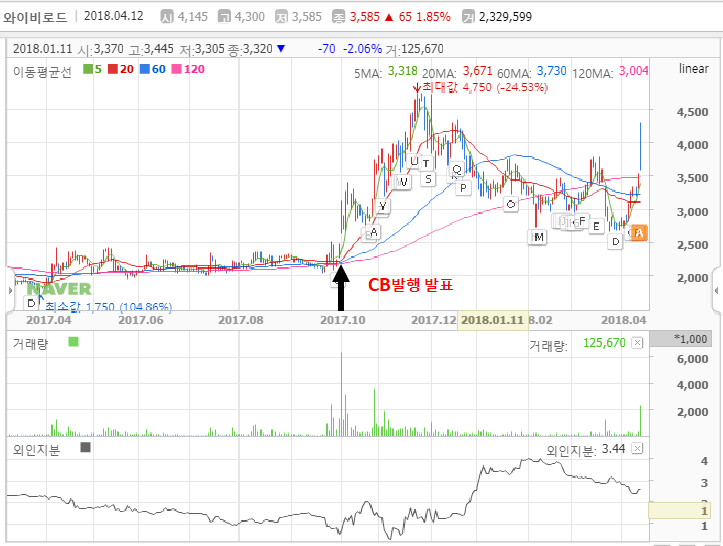Click the highlighted 2018.01.11 date label
This screenshot has width=723, height=546.
point(492,320)
